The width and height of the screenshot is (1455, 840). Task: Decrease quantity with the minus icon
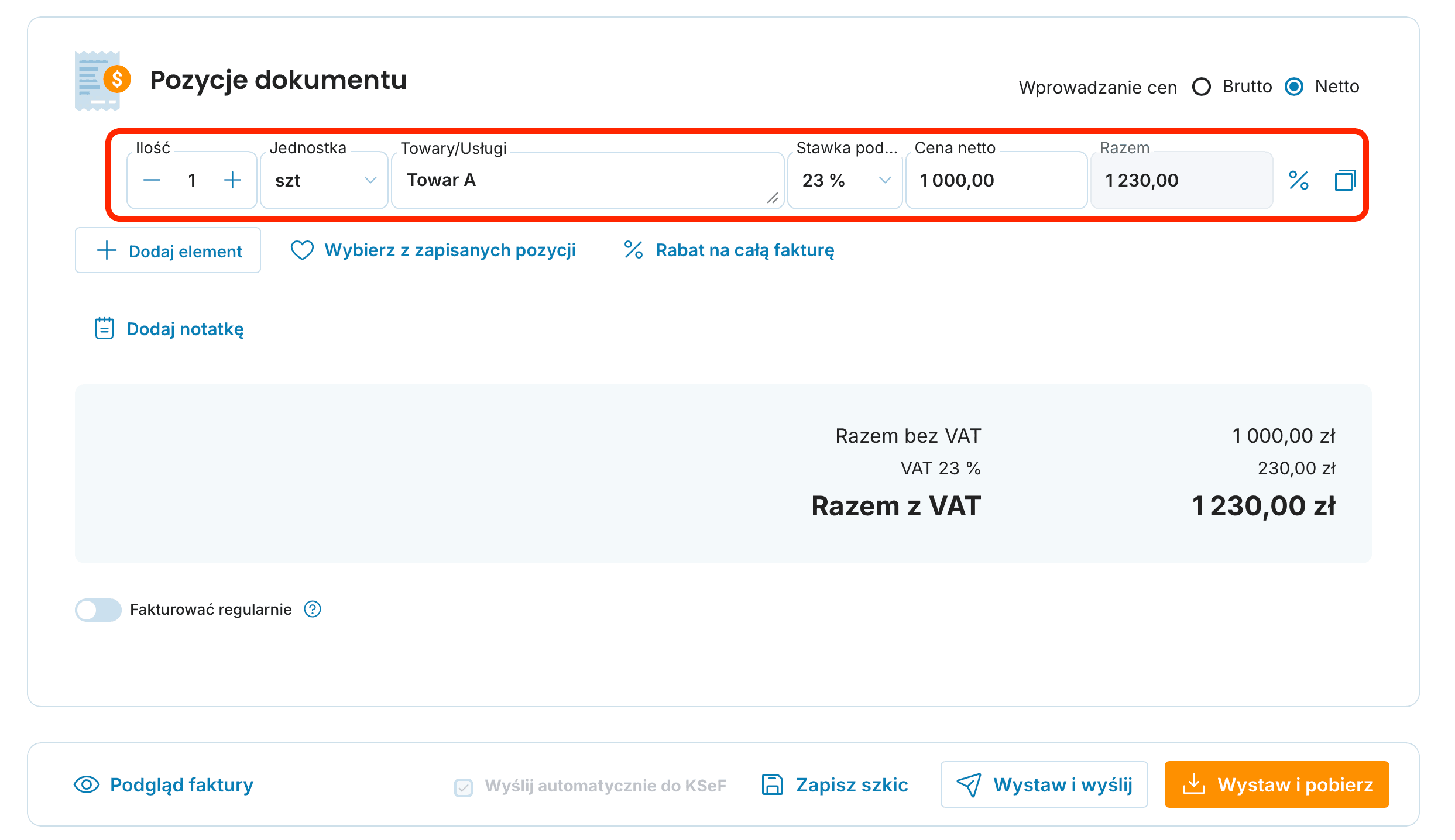152,180
